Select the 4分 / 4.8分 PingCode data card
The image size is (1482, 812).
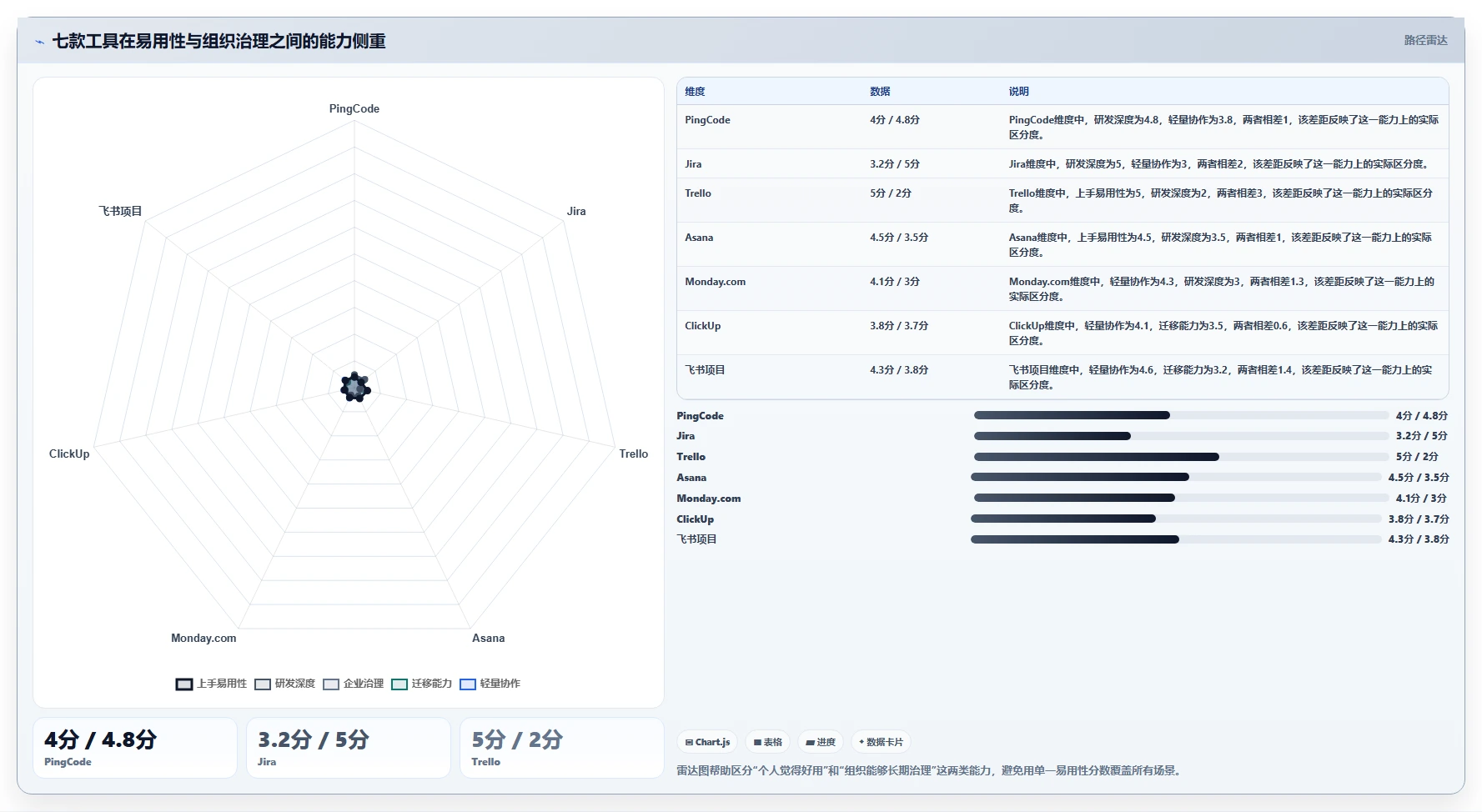[135, 748]
